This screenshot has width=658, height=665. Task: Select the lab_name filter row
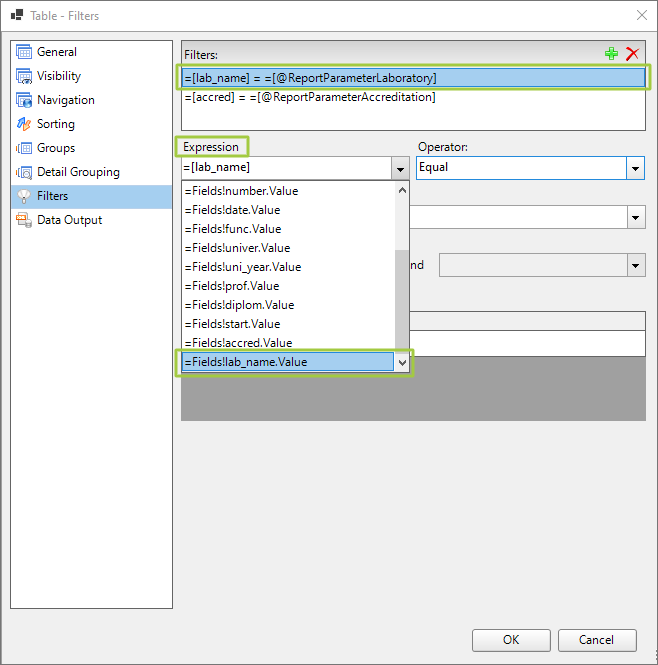(x=310, y=78)
